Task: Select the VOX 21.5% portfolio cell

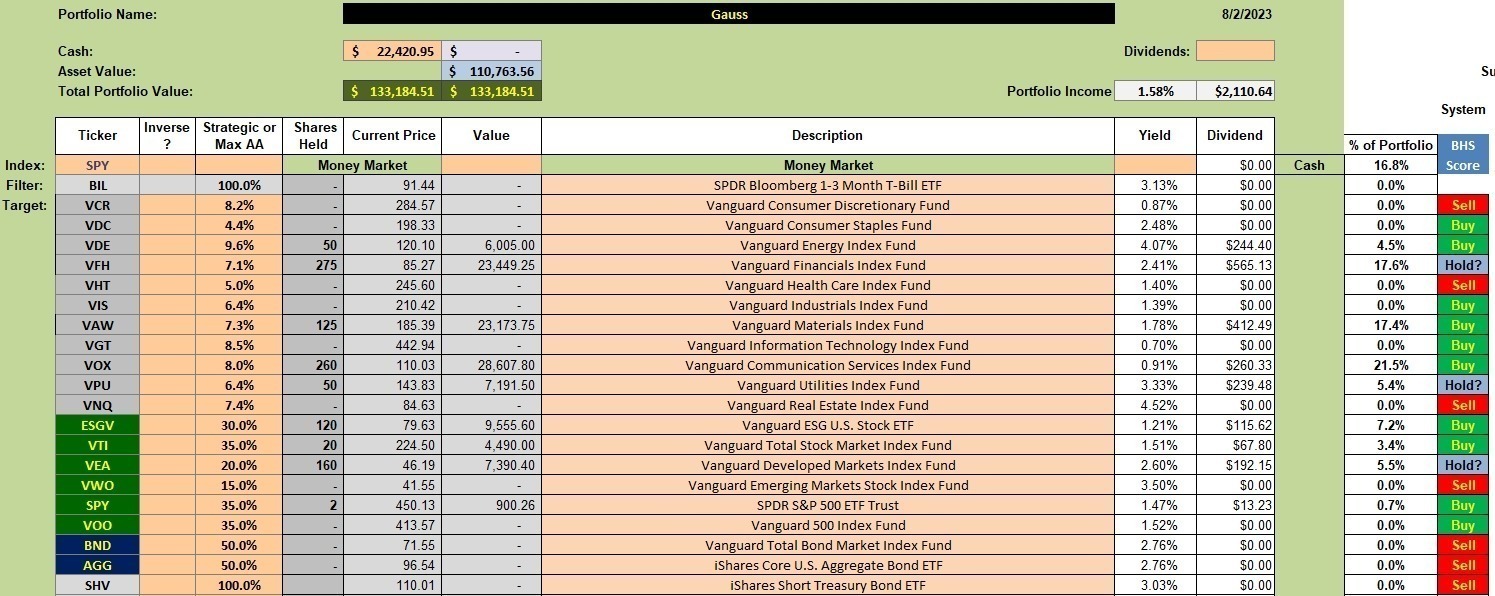Action: 1391,365
